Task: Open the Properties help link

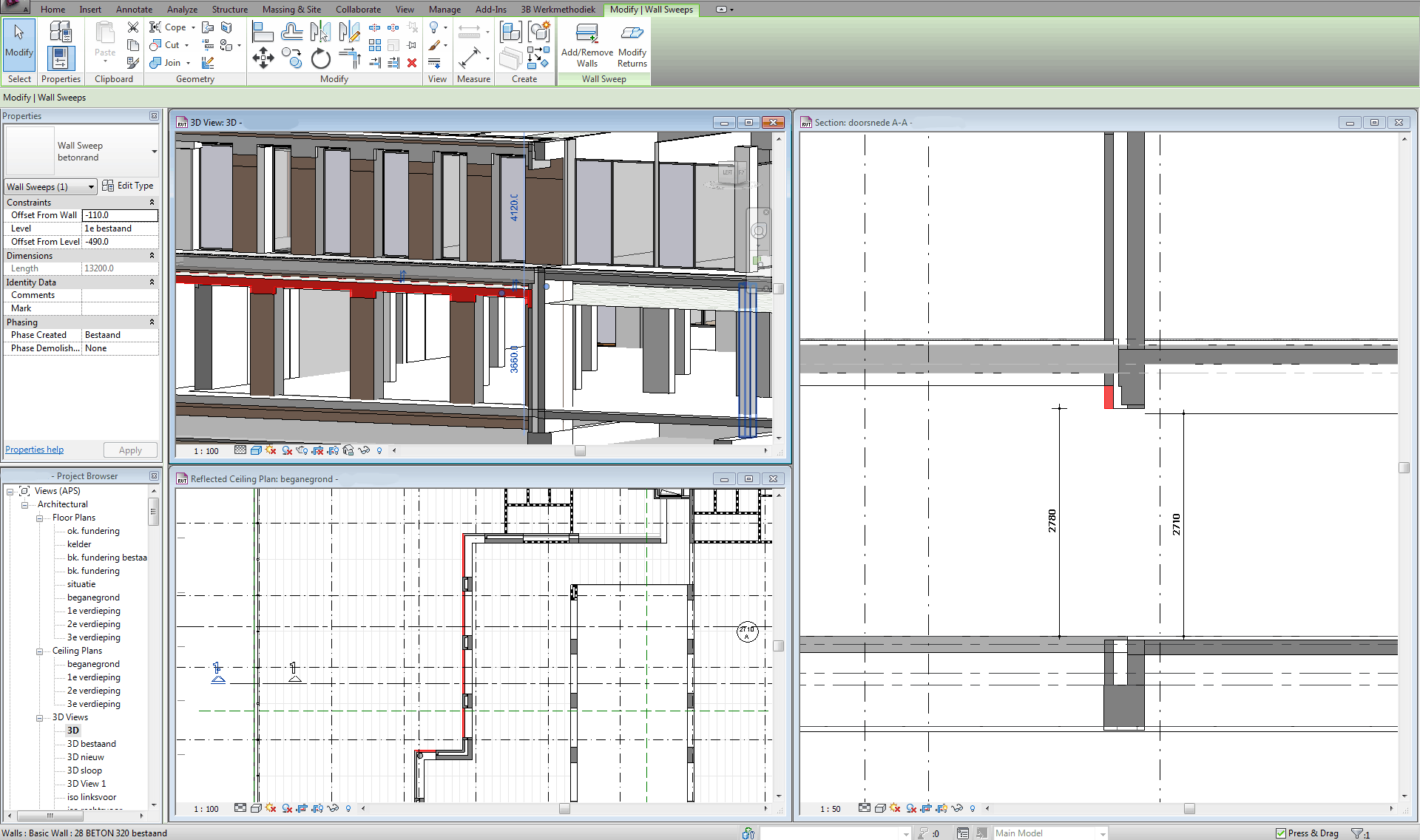Action: pos(34,449)
